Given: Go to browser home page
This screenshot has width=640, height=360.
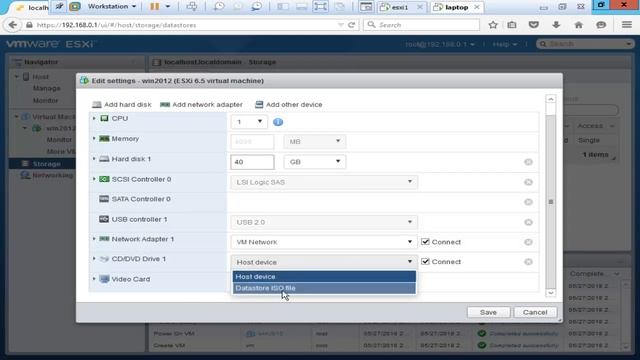Looking at the screenshot, I should tap(578, 25).
